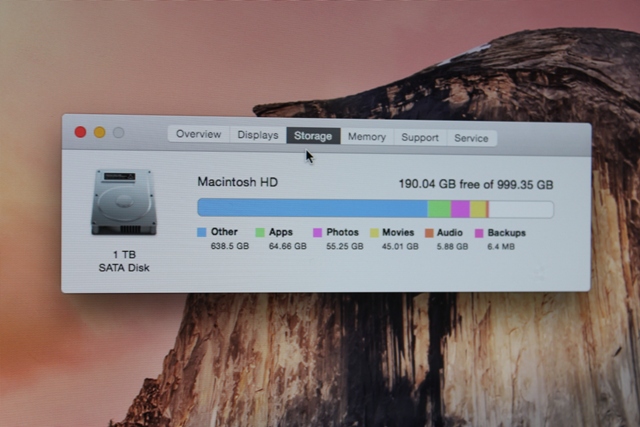Click the '6.4 MB' Backups value

coord(501,247)
